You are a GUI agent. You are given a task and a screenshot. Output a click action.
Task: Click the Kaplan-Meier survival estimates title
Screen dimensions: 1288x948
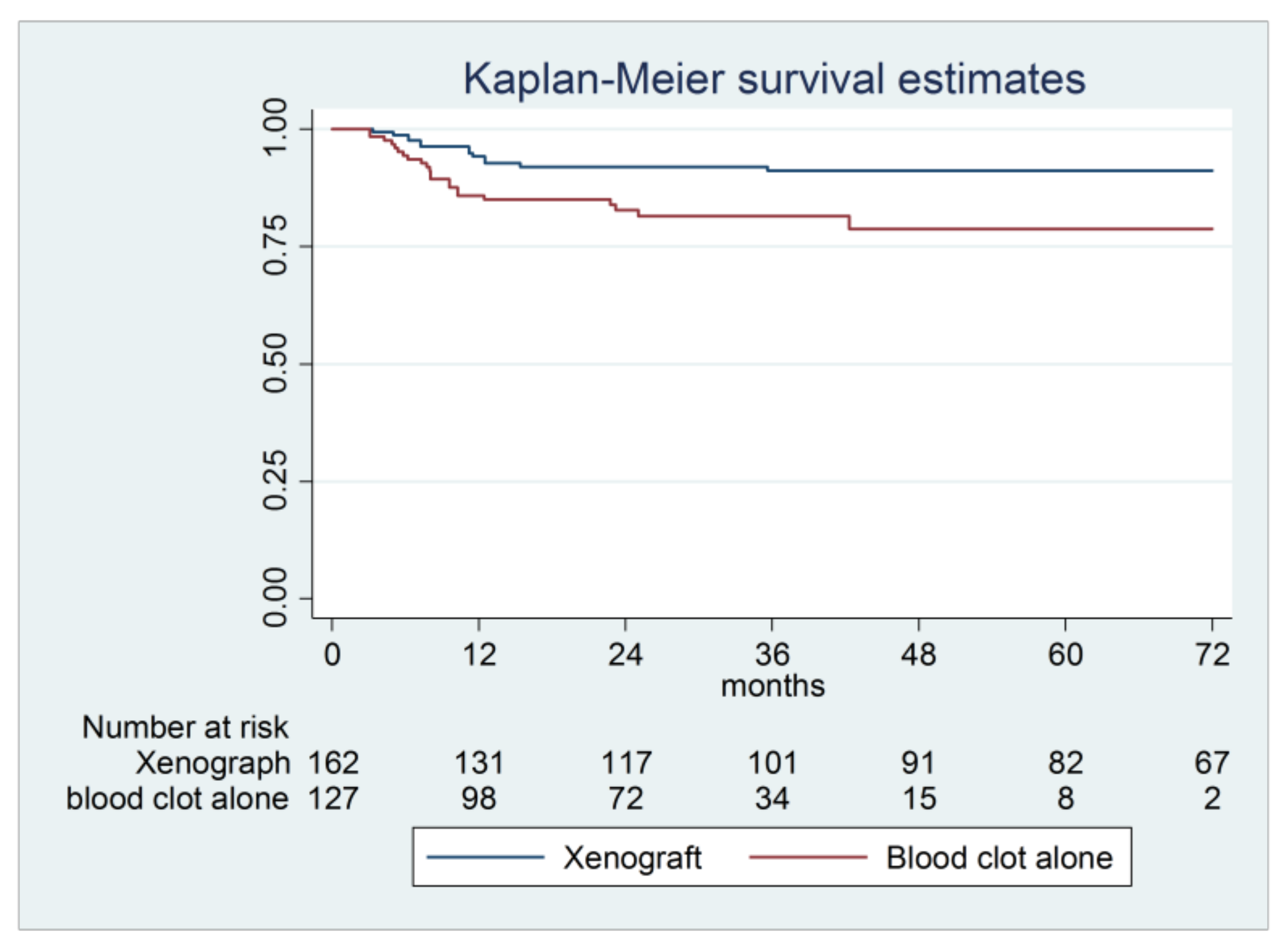pos(774,78)
